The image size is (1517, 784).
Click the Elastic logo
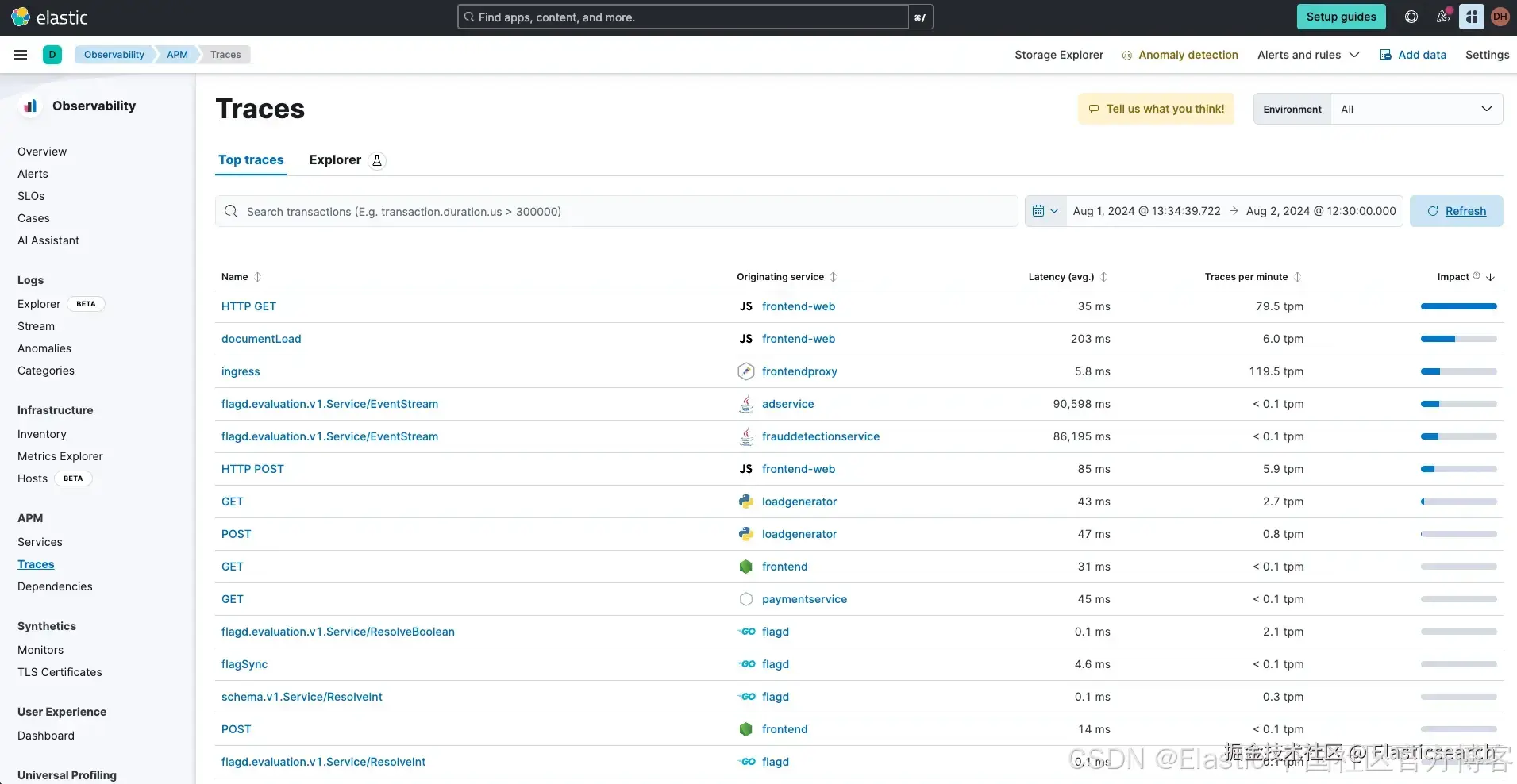(49, 17)
